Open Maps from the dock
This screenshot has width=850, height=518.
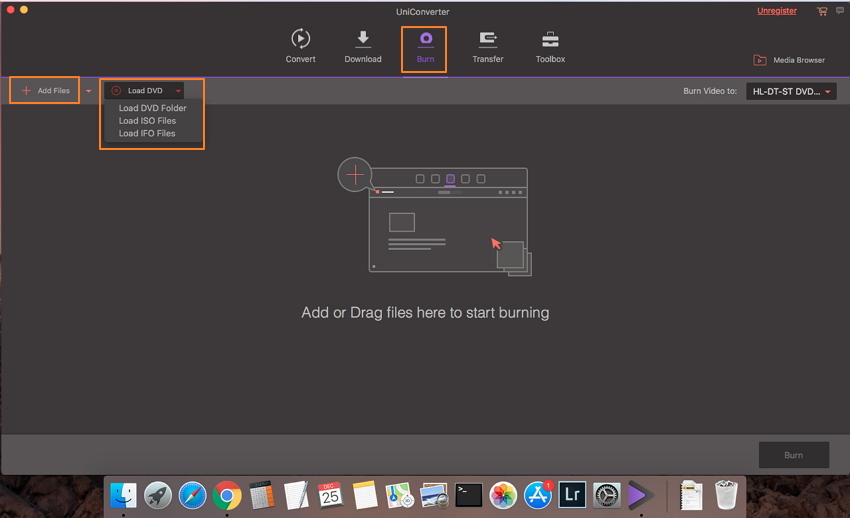[400, 495]
